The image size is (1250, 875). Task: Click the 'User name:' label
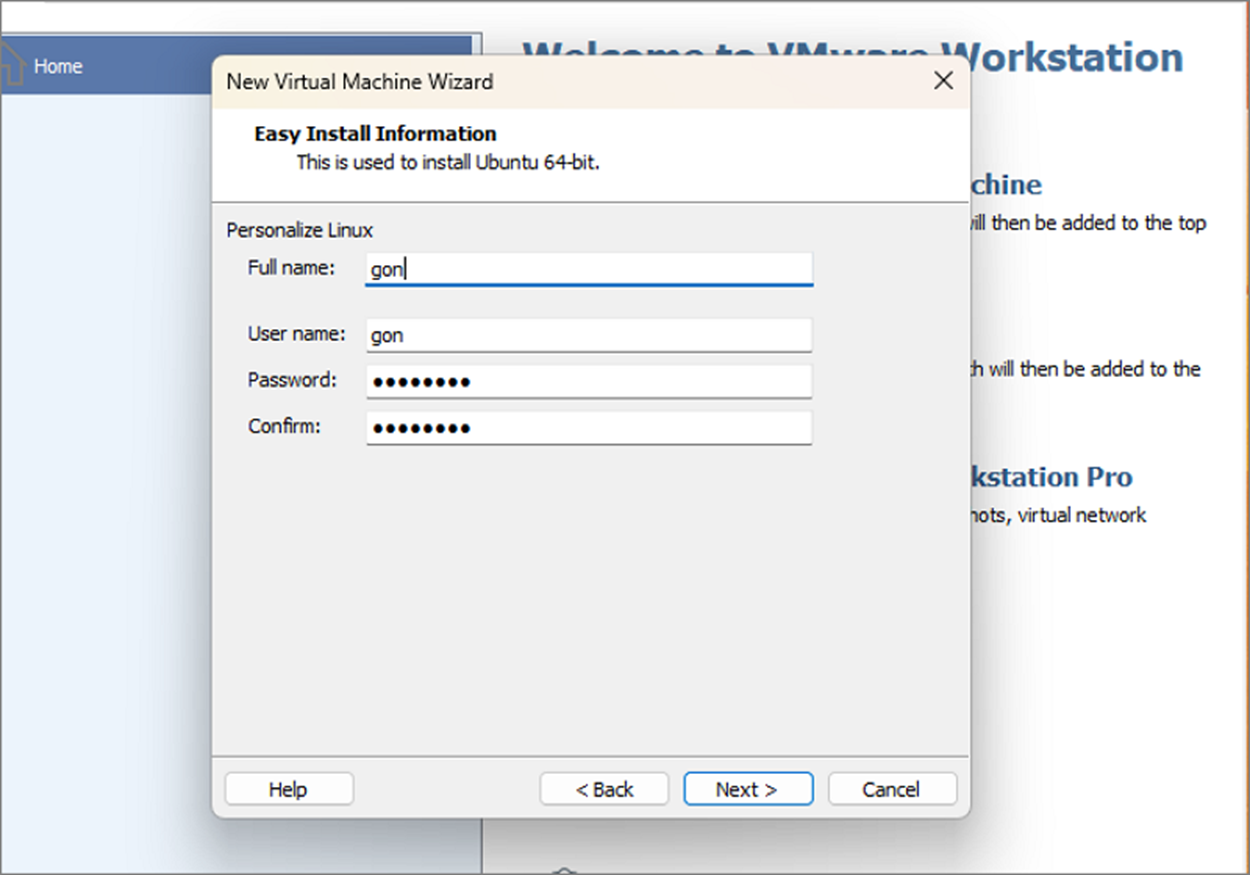tap(296, 334)
